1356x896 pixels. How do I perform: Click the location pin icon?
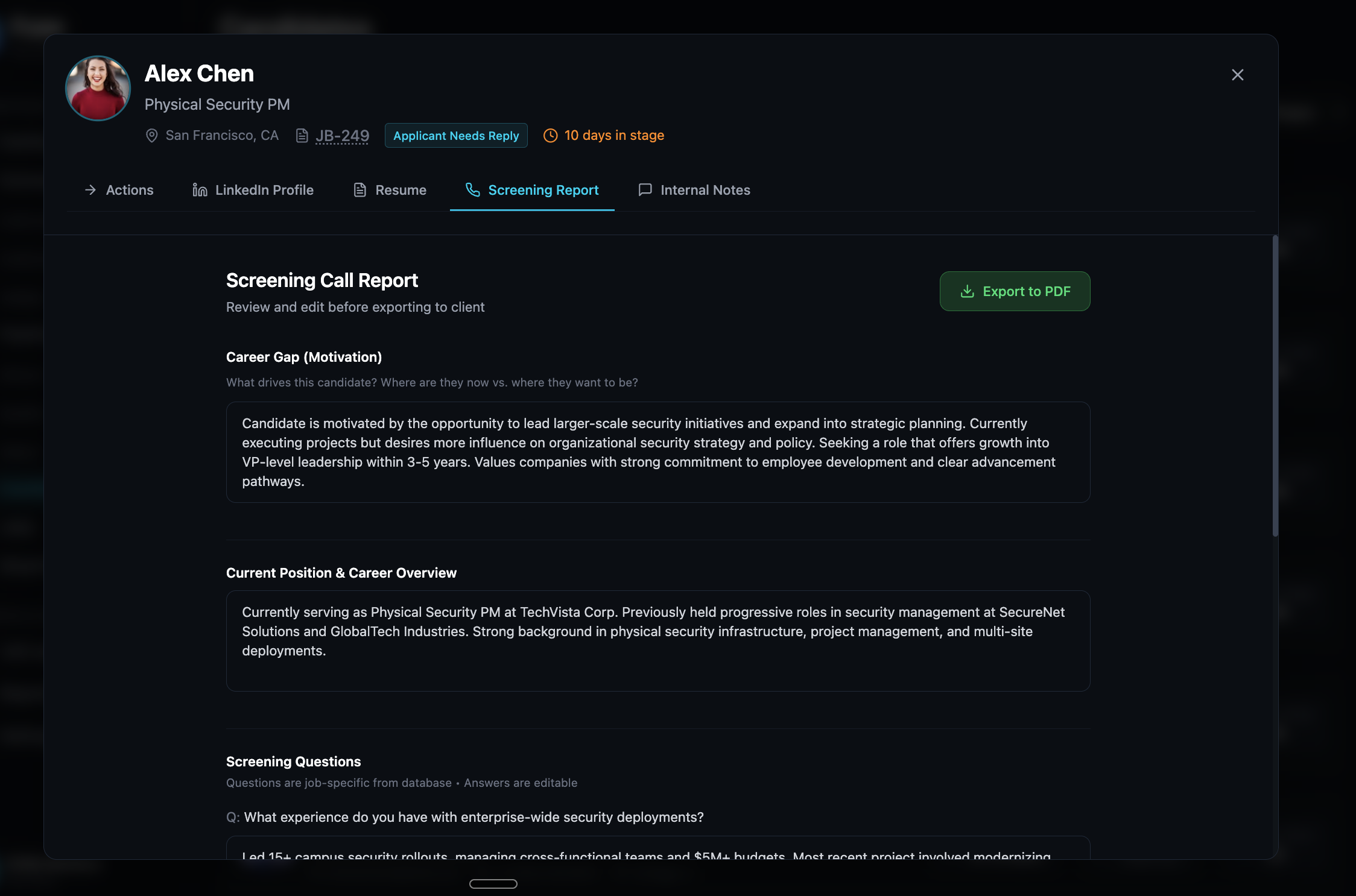click(151, 136)
